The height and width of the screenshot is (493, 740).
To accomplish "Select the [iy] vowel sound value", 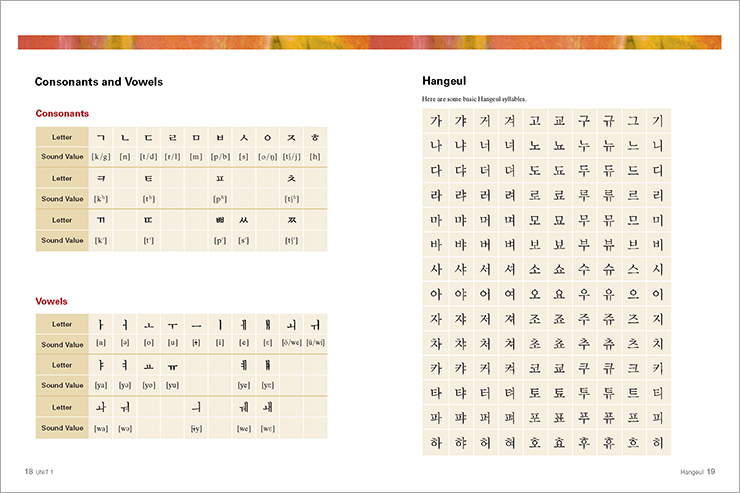I will tap(196, 428).
